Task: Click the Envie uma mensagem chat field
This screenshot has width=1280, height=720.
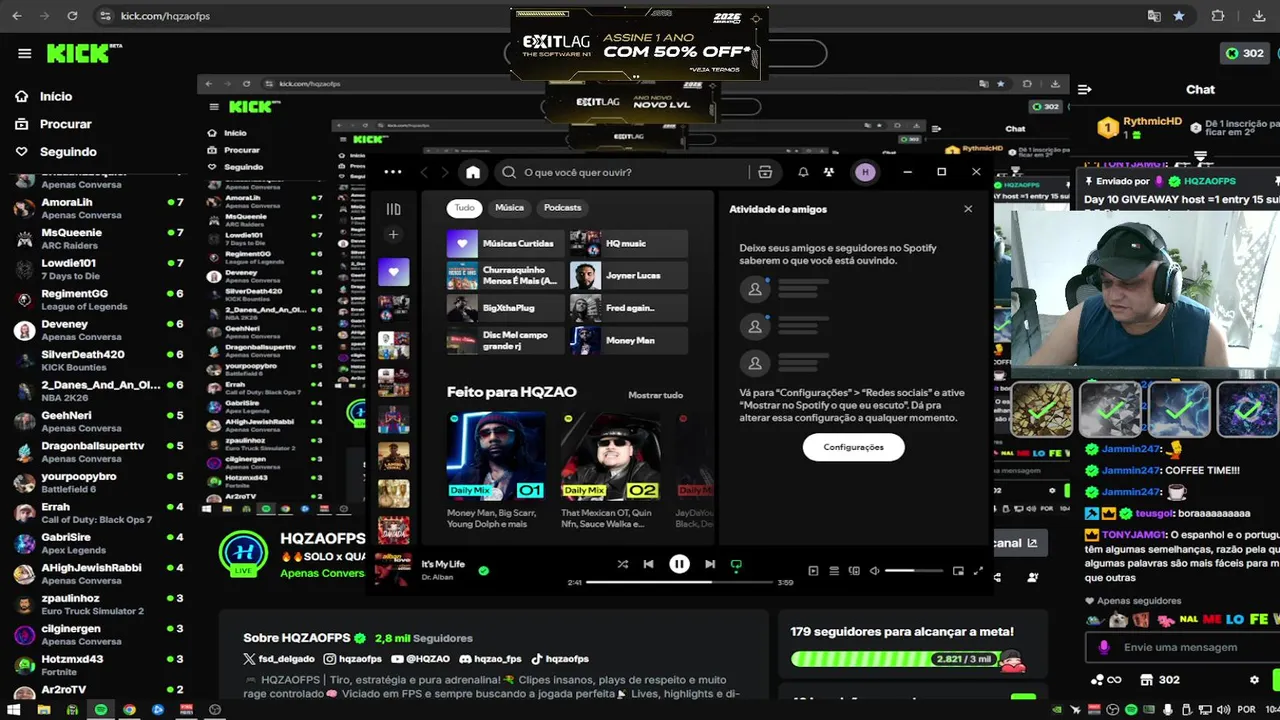Action: point(1180,647)
